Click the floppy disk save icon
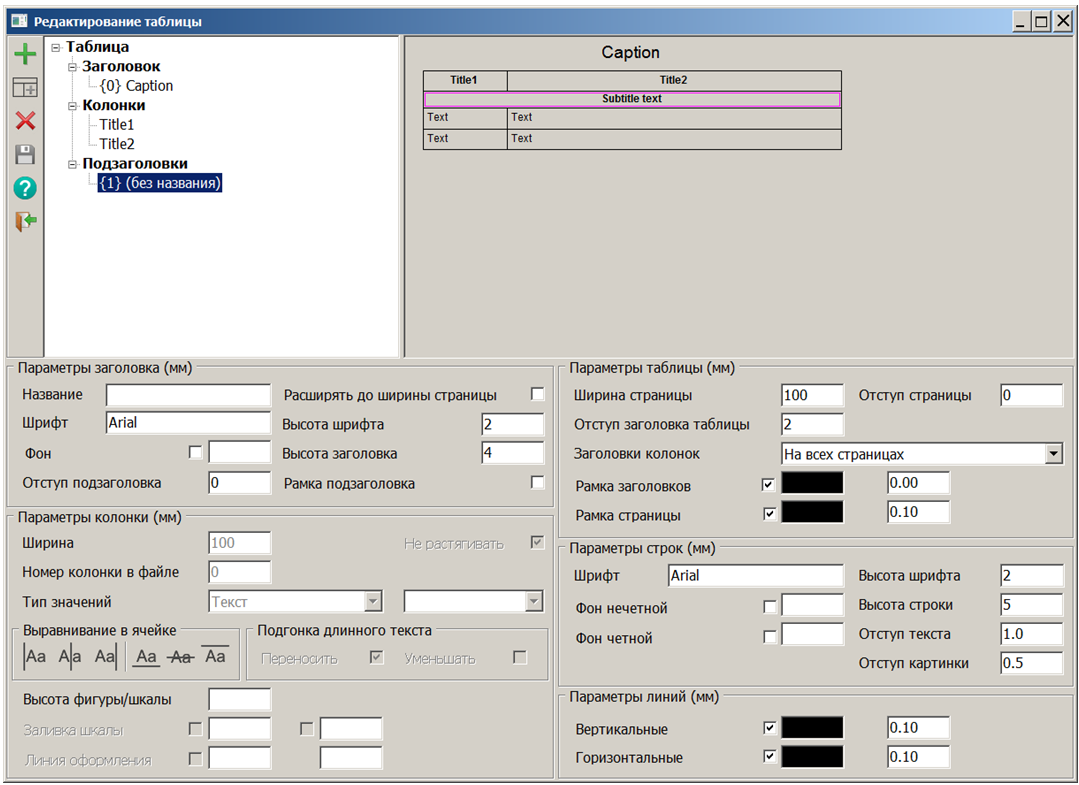 click(x=25, y=154)
